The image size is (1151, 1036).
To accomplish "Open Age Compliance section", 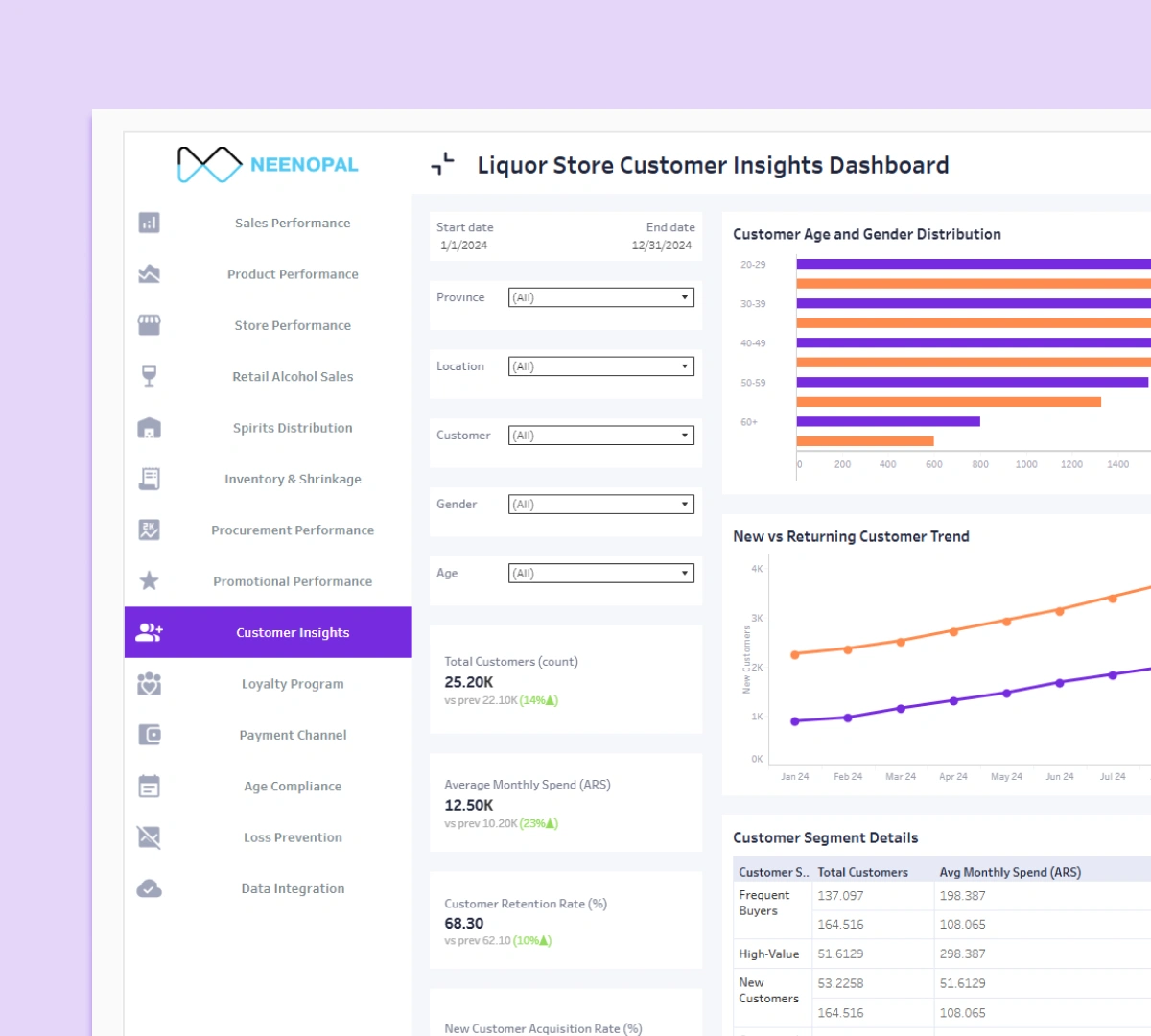I will pyautogui.click(x=293, y=786).
